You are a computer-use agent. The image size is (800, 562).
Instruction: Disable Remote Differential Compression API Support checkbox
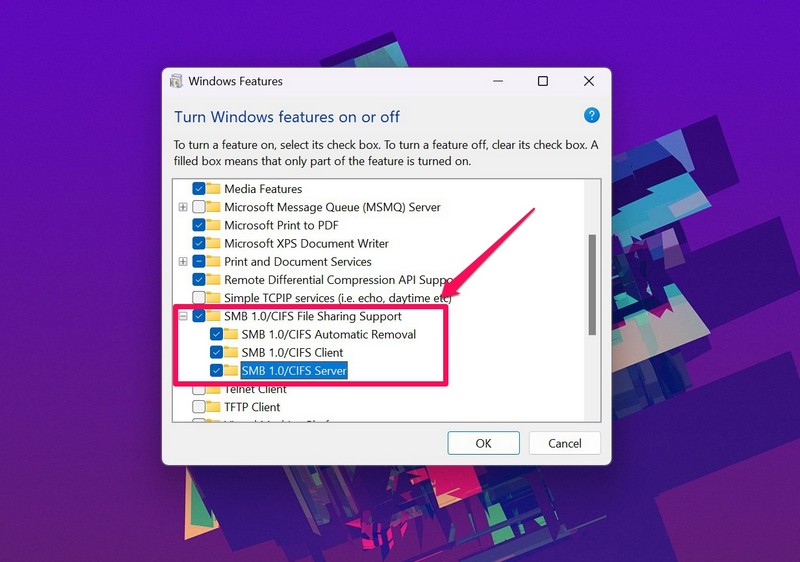click(x=199, y=280)
